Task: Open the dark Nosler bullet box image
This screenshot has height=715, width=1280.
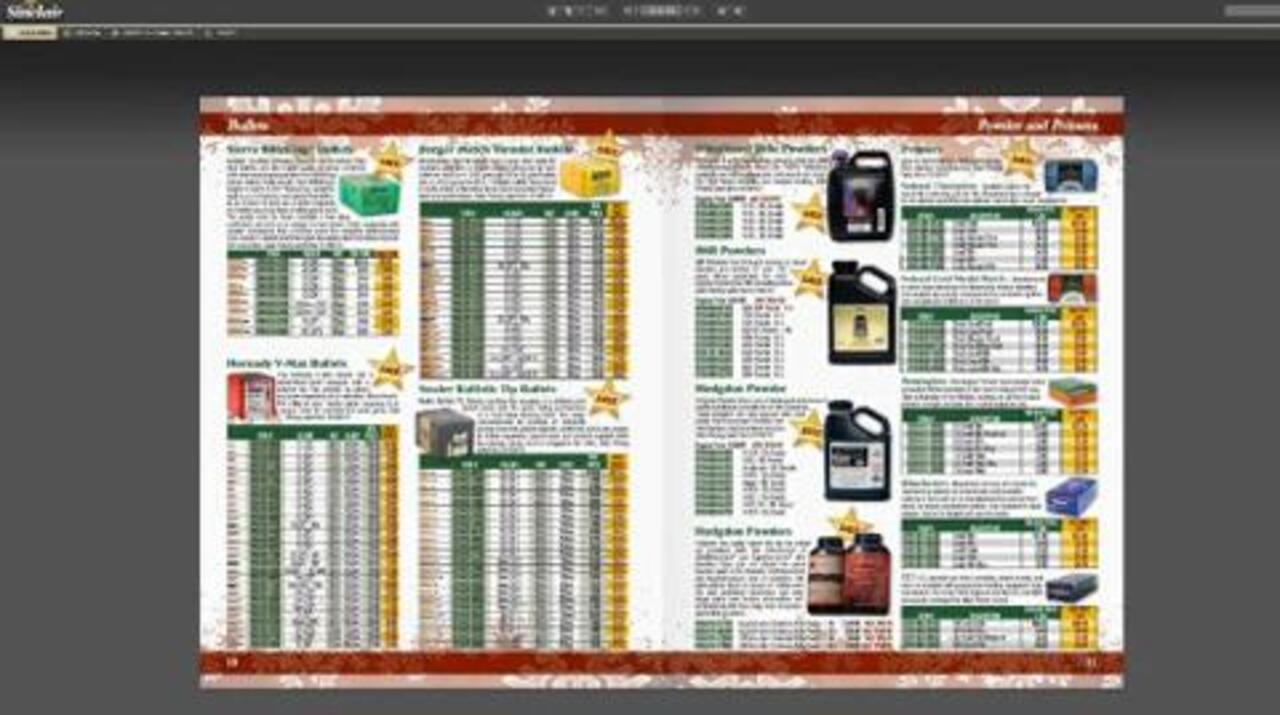Action: click(x=446, y=432)
